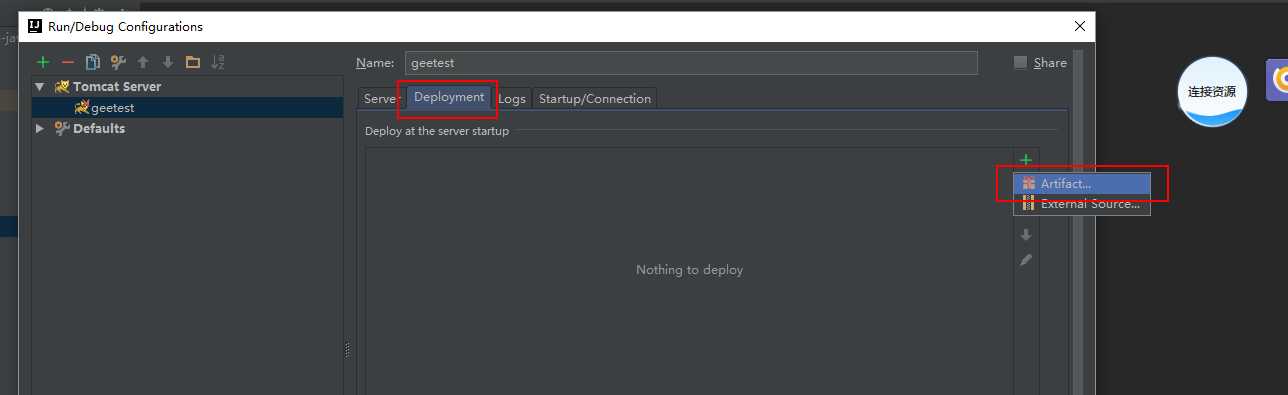Click the Name field containing geetest

[691, 63]
